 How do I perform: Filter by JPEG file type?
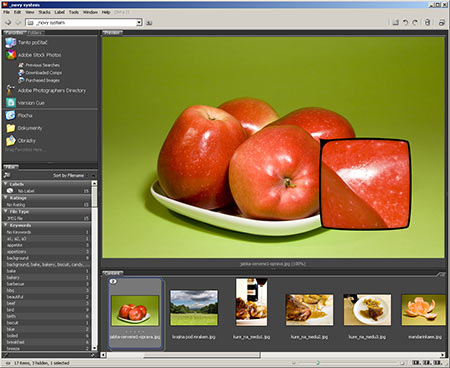tap(47, 218)
